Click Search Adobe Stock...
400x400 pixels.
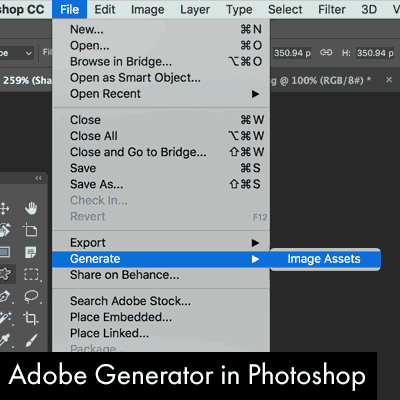tap(161, 301)
